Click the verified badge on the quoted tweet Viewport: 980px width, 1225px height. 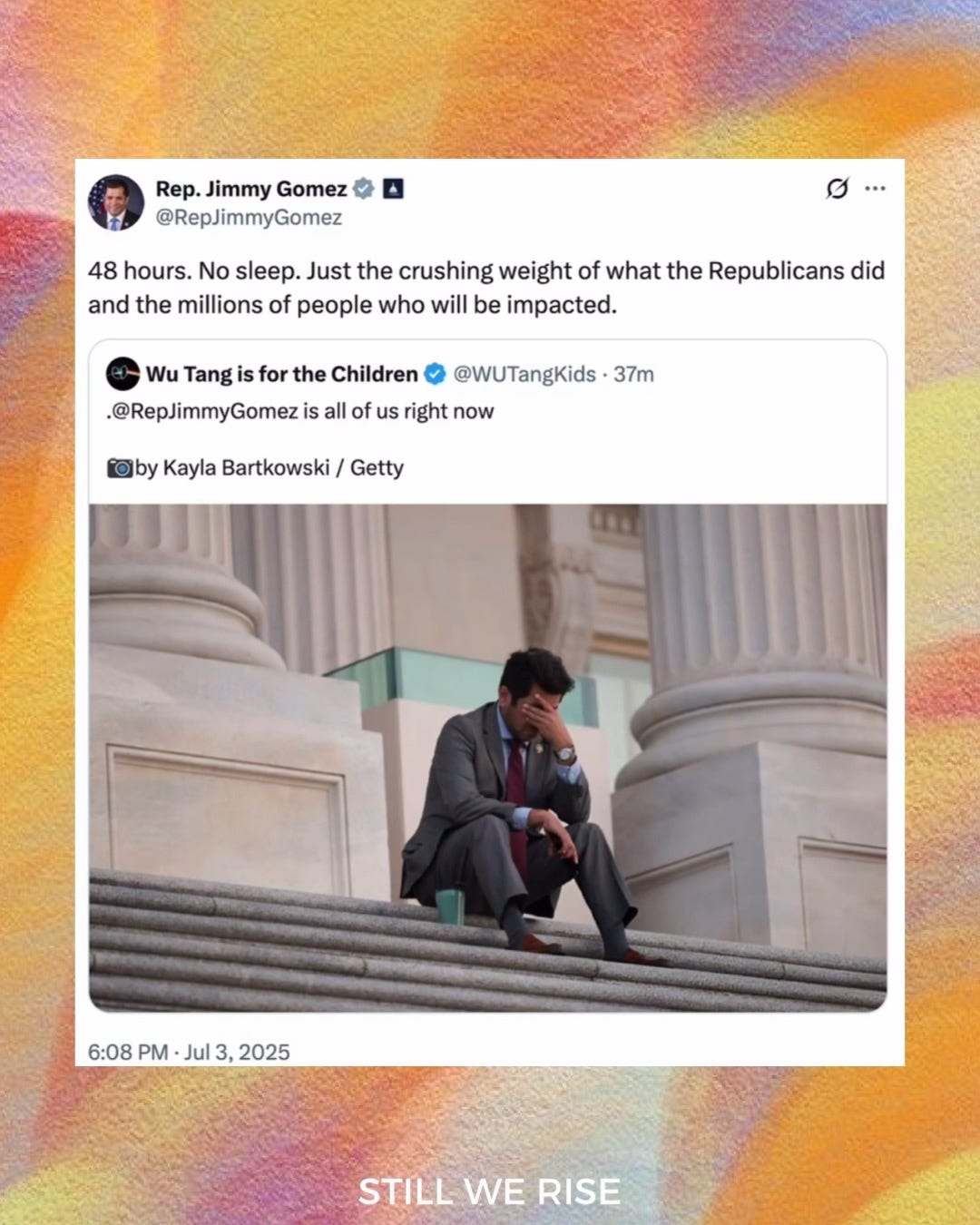pos(436,374)
